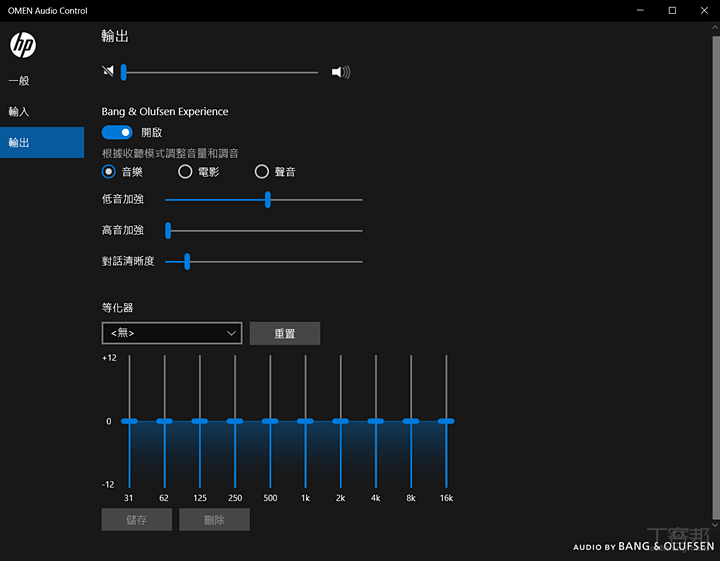The image size is (720, 561).
Task: Click the 對話清晰度 slider handle
Action: coord(187,262)
